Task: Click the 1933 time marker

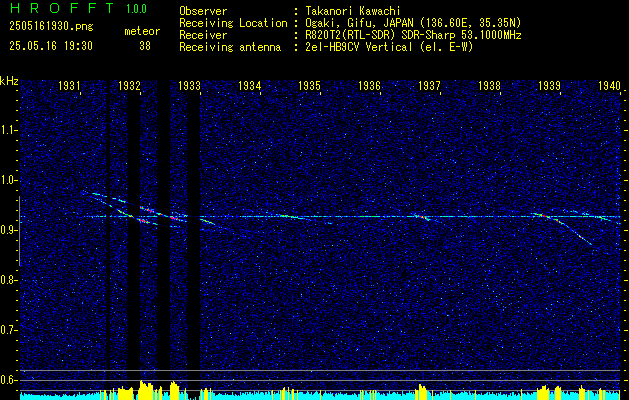Action: click(189, 85)
